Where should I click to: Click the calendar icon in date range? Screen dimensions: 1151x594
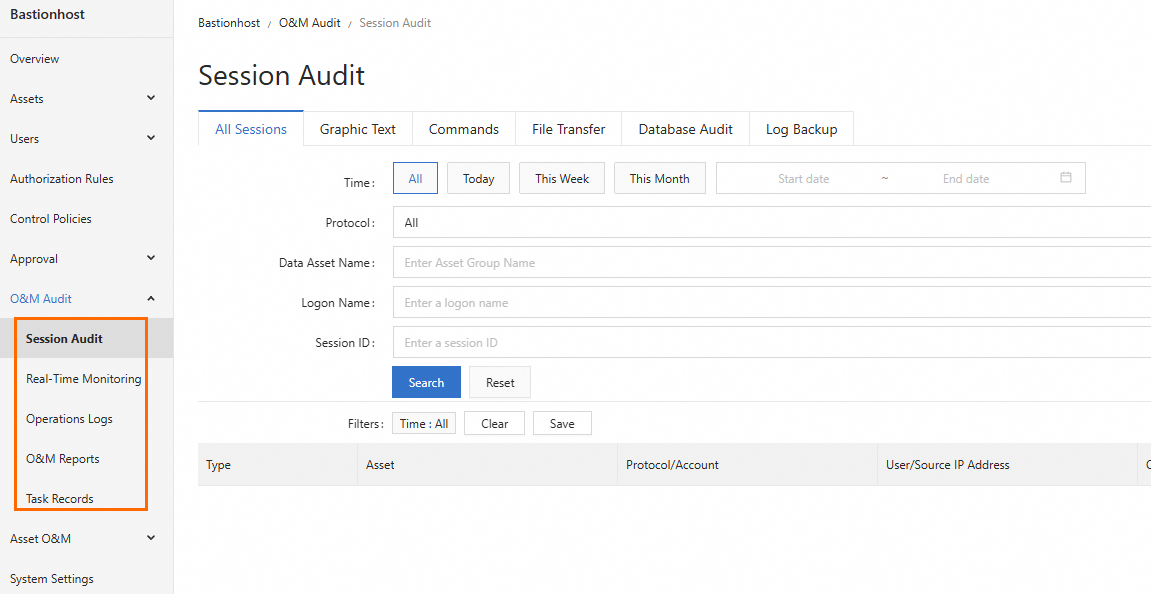coord(1065,178)
